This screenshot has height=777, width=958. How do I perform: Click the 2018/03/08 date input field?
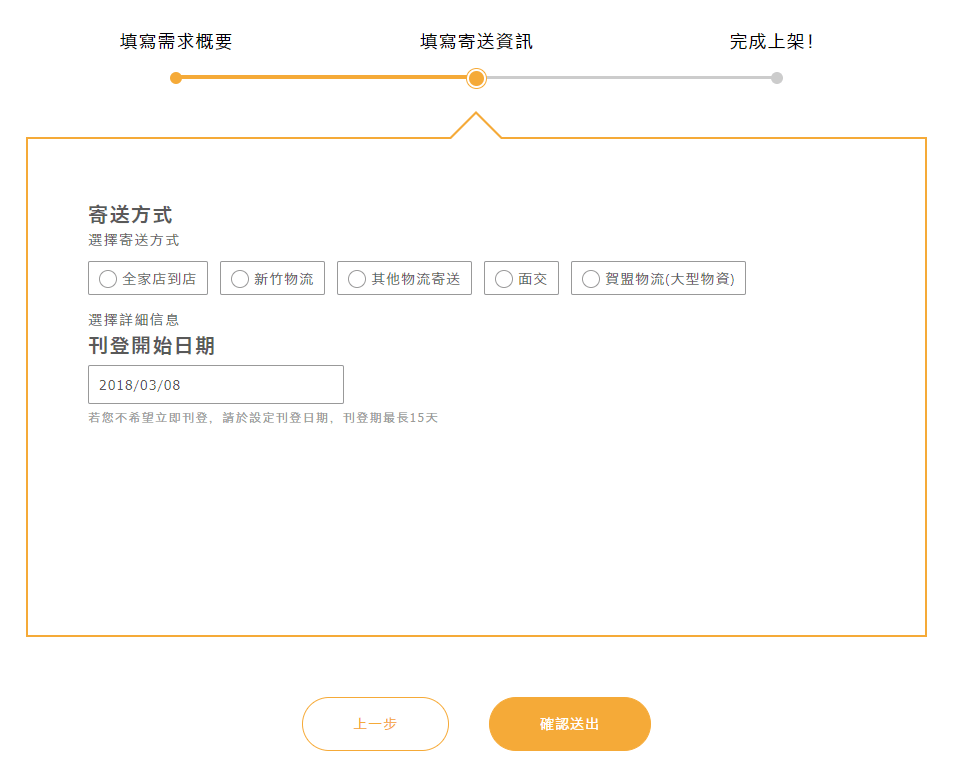[216, 384]
